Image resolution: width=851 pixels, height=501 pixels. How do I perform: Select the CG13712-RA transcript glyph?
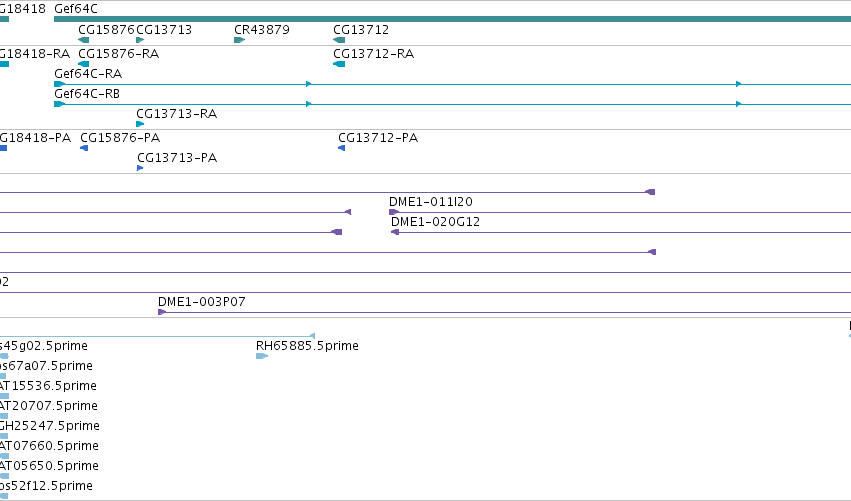(x=339, y=64)
